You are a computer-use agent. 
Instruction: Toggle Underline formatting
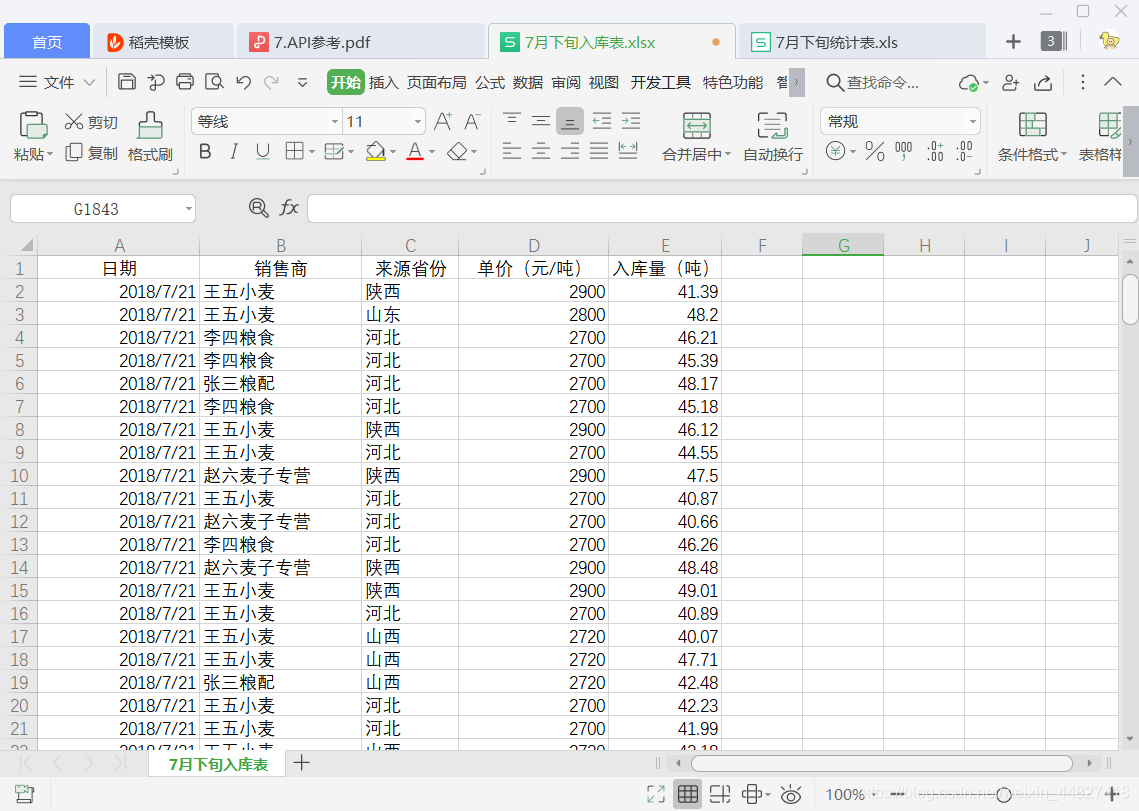(263, 151)
